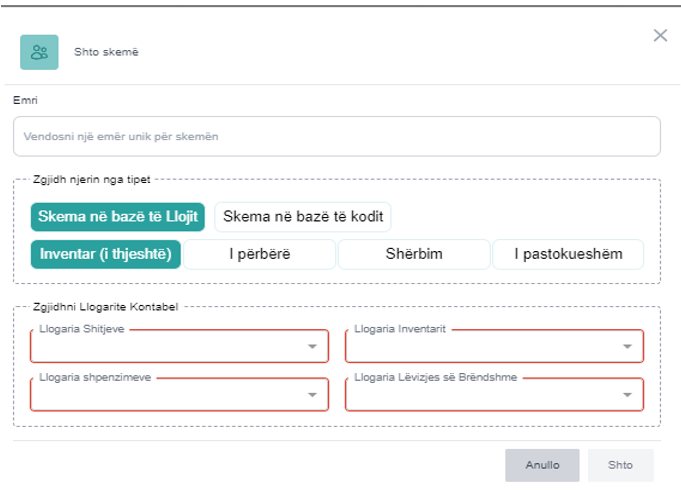Close the Shto skemë dialog
The image size is (681, 499).
[x=660, y=36]
